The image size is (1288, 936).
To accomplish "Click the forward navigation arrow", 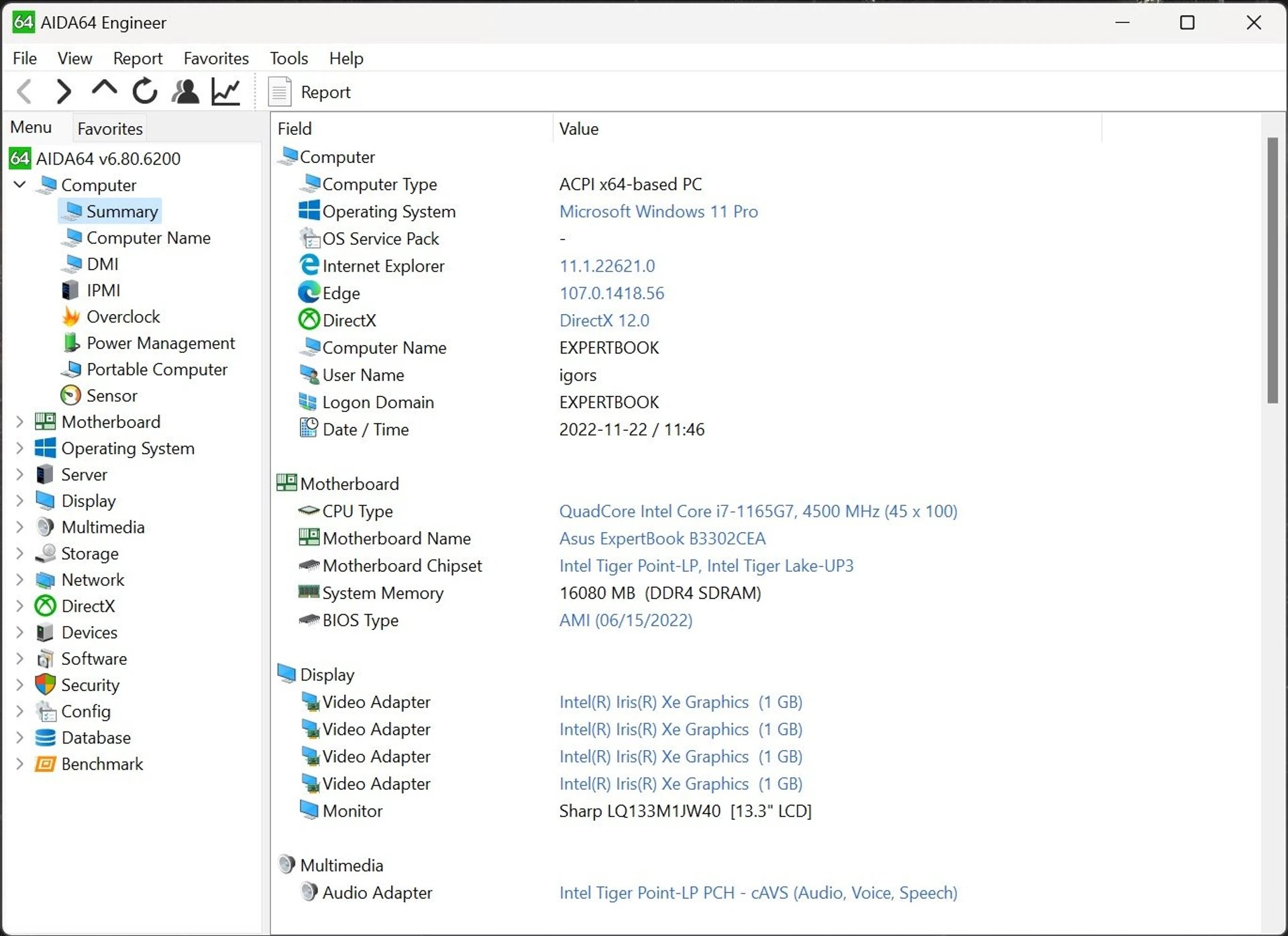I will (63, 91).
